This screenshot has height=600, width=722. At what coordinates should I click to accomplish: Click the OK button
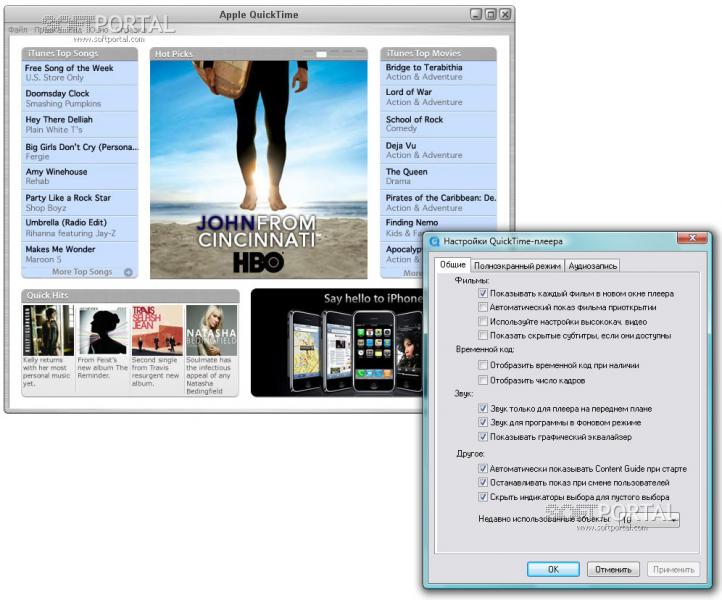click(553, 569)
